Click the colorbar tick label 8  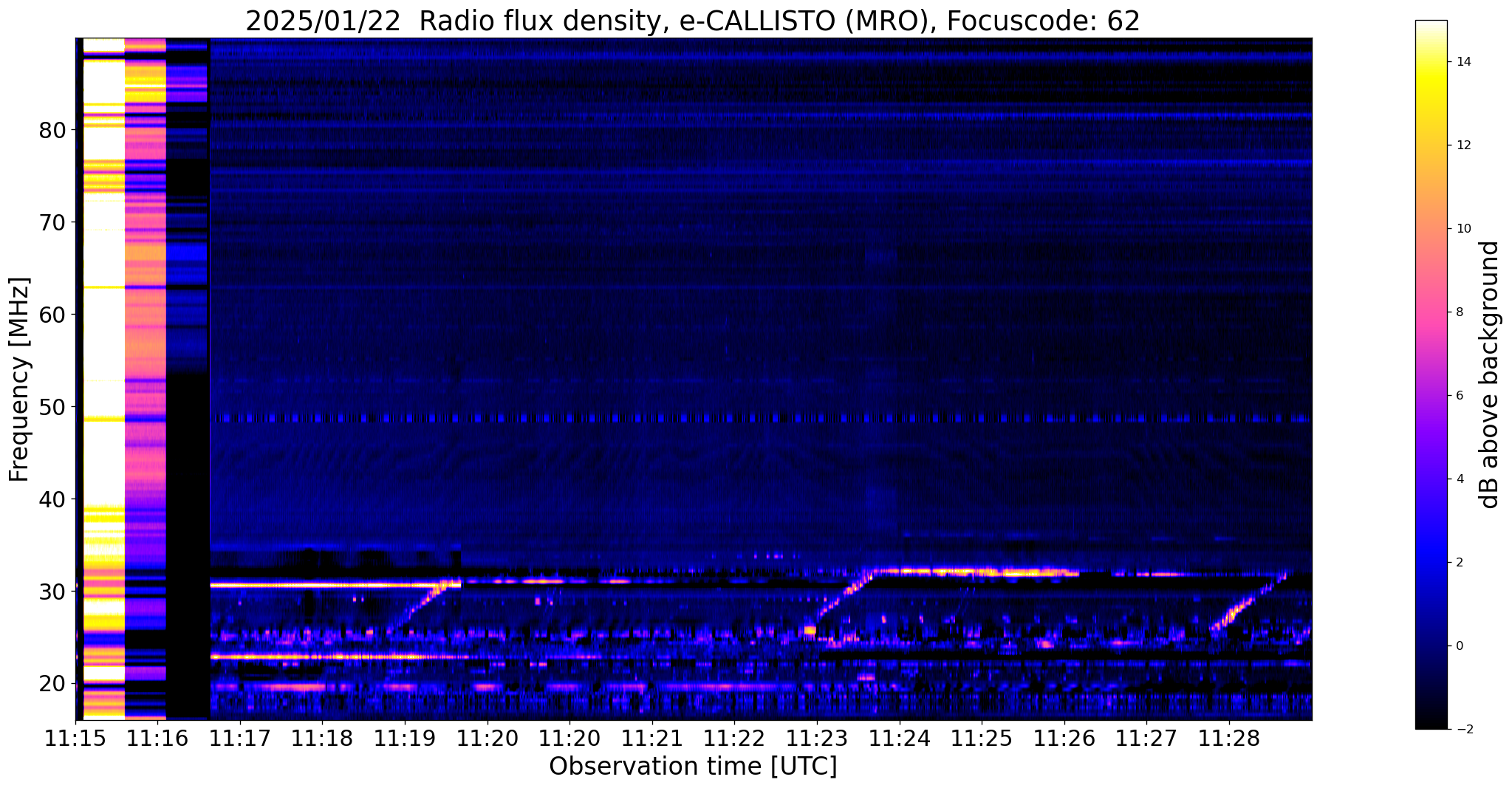coord(1460,312)
